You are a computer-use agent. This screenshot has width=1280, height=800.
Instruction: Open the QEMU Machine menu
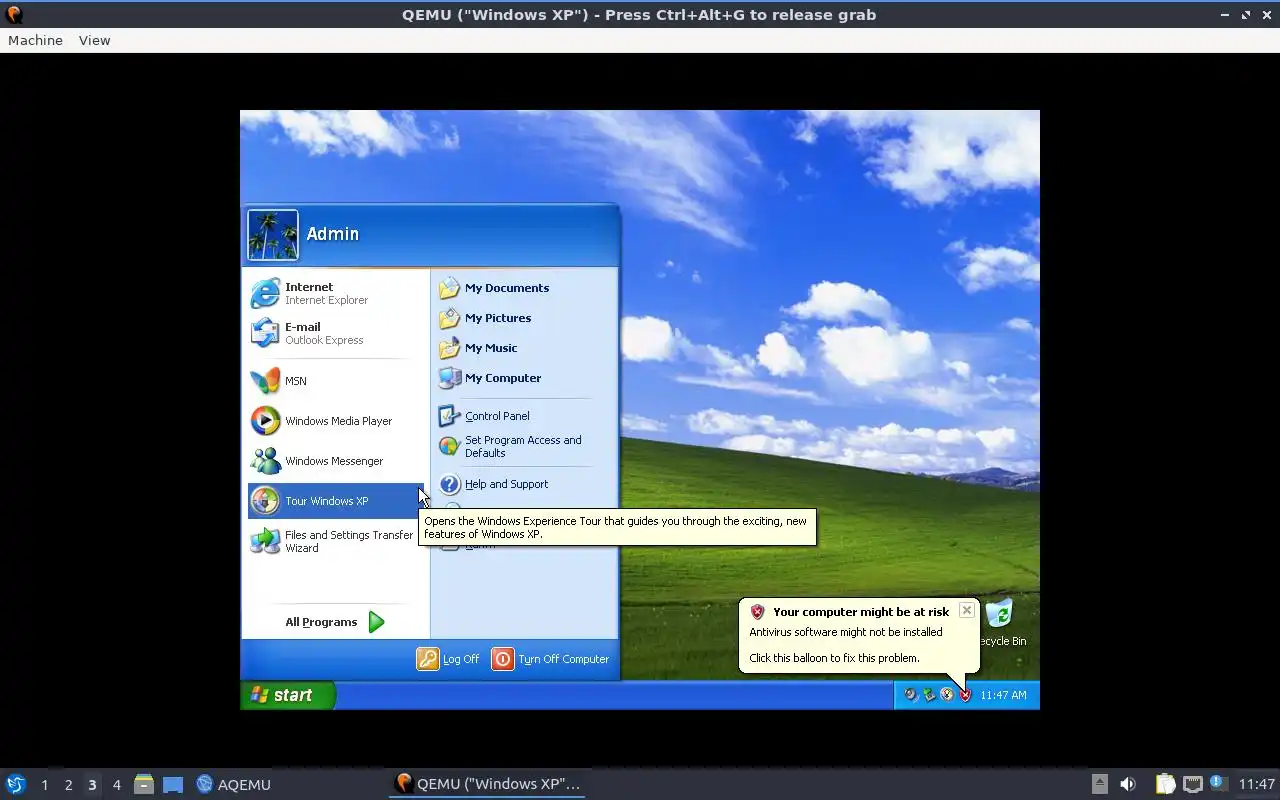click(x=35, y=40)
